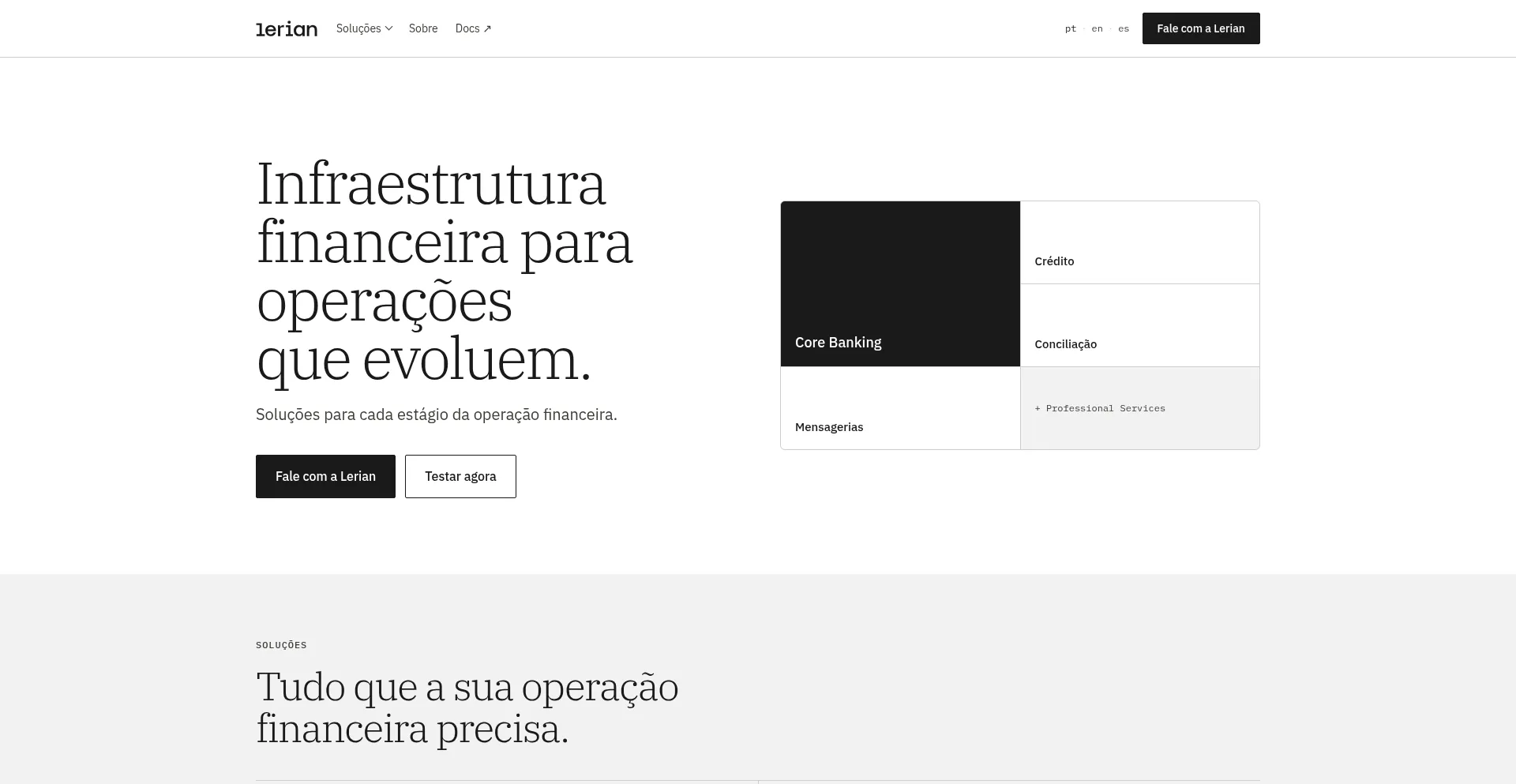
Task: Switch the site language to en
Action: point(1098,28)
